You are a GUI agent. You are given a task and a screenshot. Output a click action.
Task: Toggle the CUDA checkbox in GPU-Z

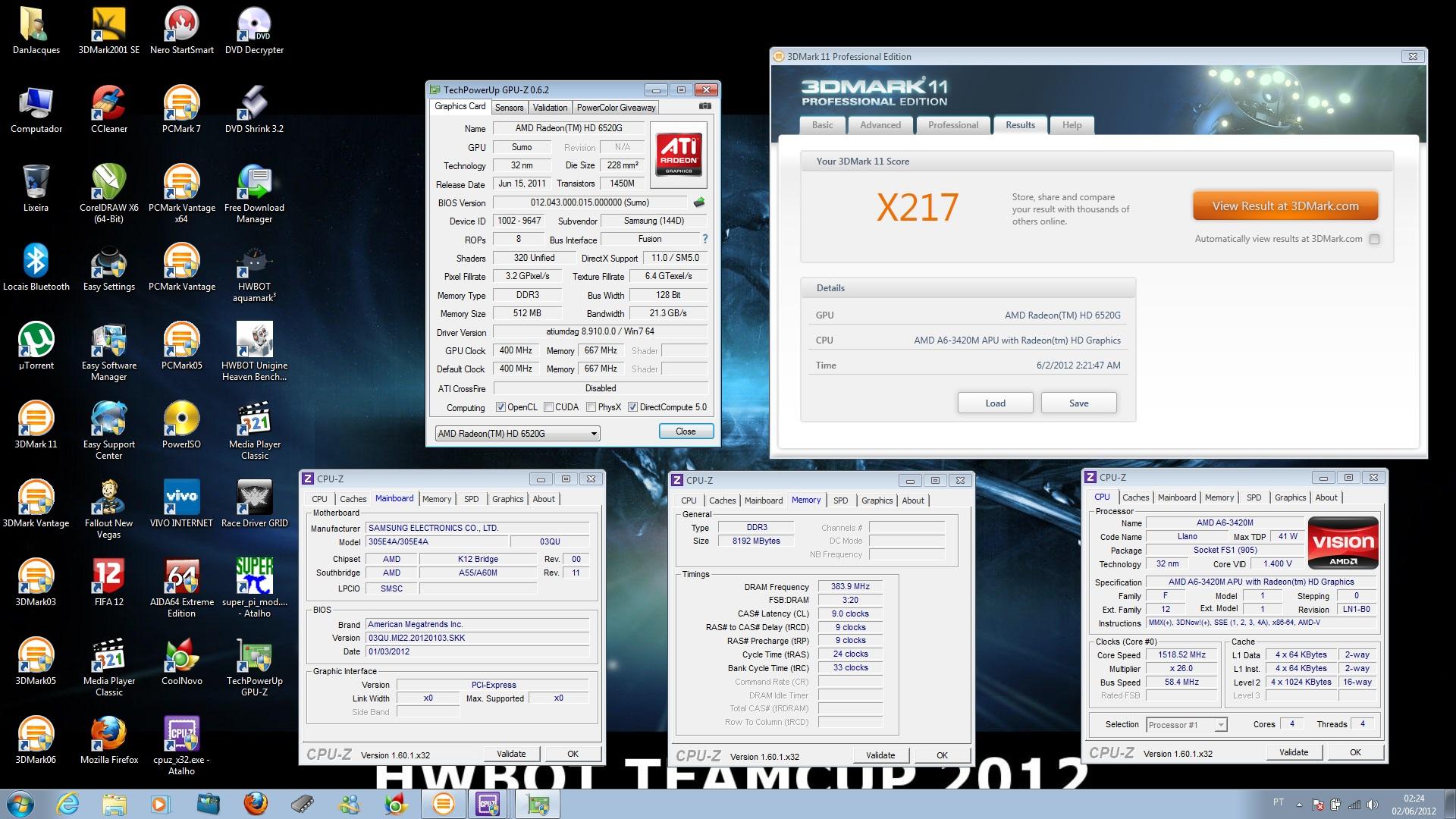548,407
